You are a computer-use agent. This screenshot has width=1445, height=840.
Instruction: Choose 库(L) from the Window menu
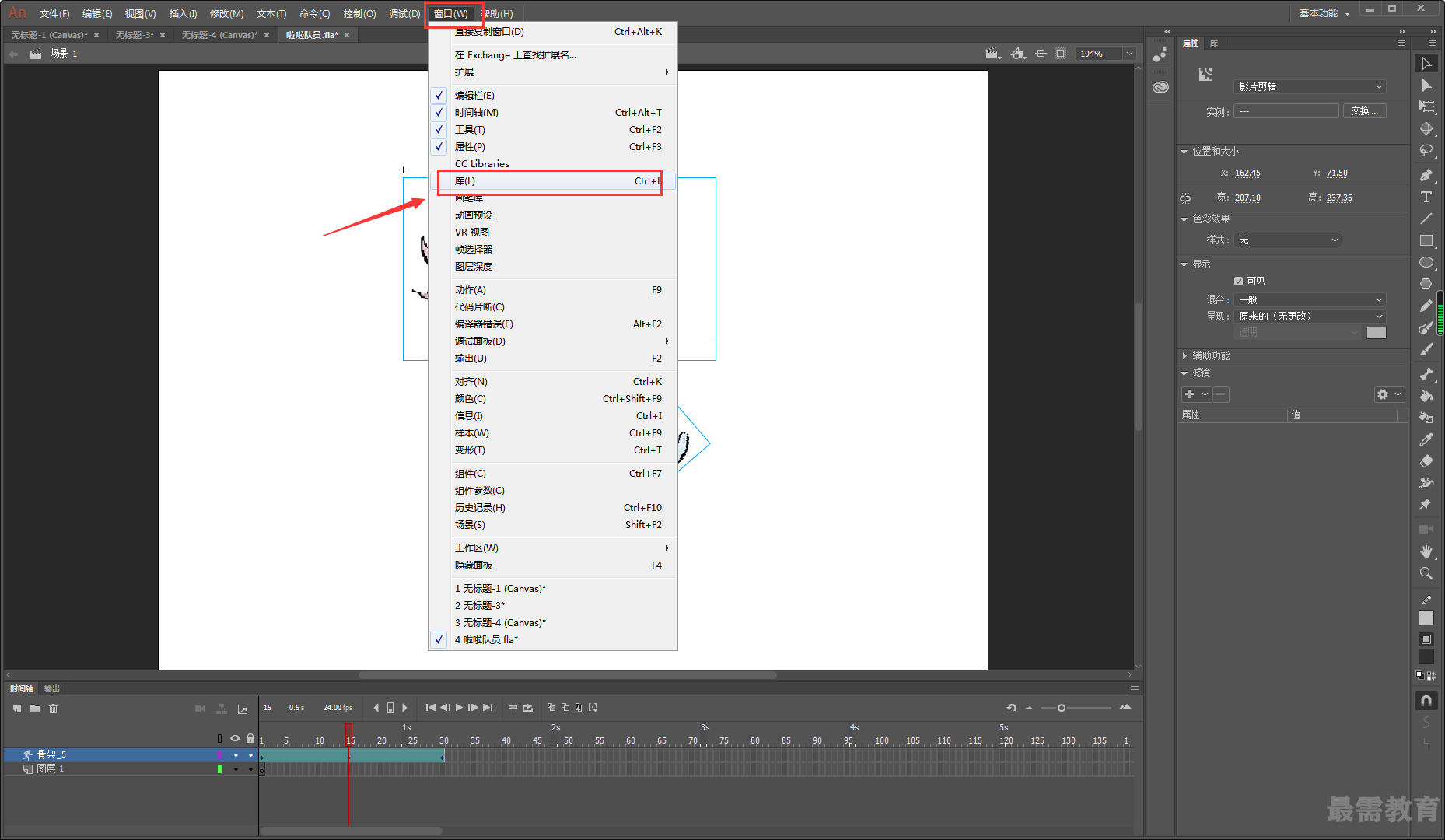[552, 181]
